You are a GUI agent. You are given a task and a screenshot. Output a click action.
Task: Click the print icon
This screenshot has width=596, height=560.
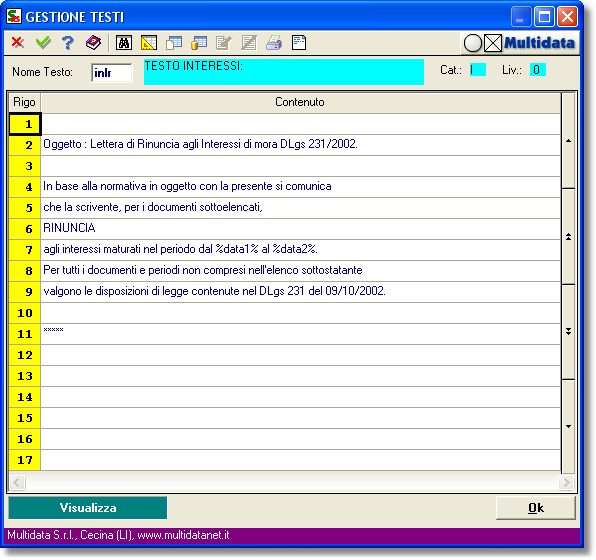[x=274, y=43]
